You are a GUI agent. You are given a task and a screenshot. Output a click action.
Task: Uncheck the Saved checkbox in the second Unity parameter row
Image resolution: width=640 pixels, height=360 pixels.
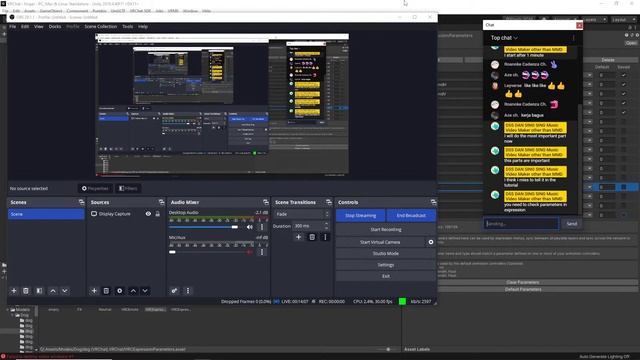pos(624,84)
